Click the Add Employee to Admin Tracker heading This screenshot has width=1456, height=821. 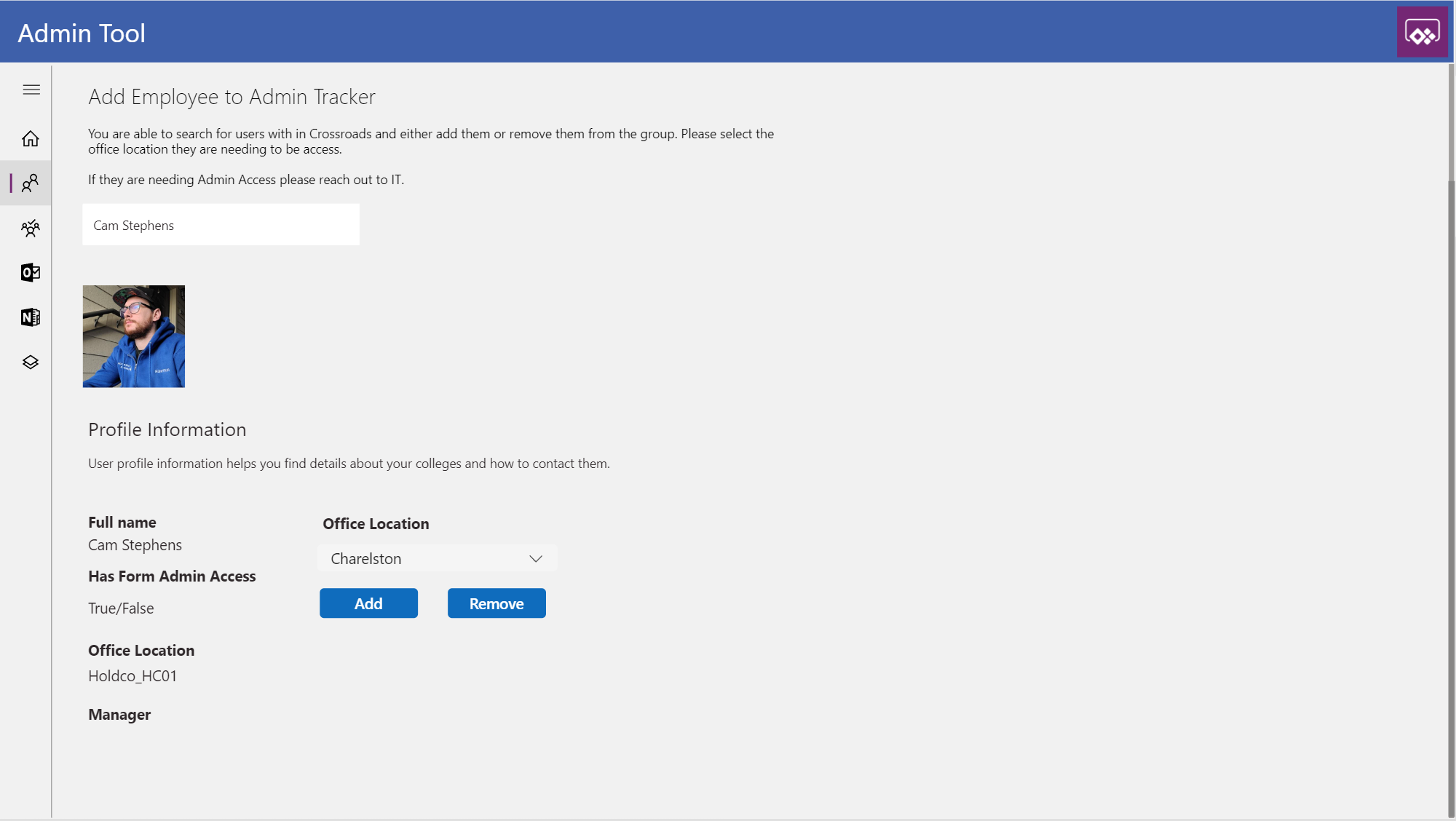232,97
